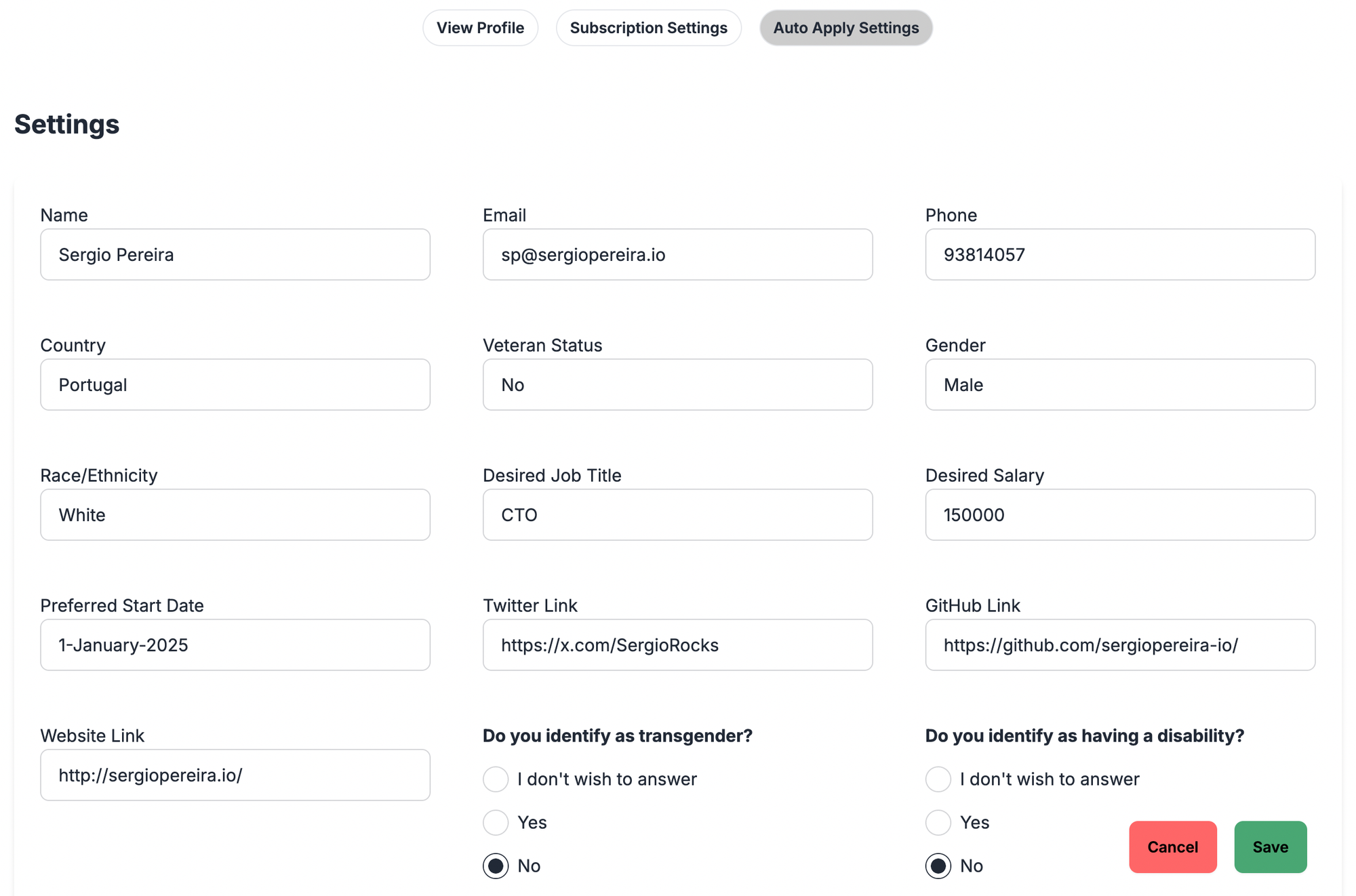The width and height of the screenshot is (1356, 896).
Task: Click the GitHub Link field
Action: point(1120,645)
